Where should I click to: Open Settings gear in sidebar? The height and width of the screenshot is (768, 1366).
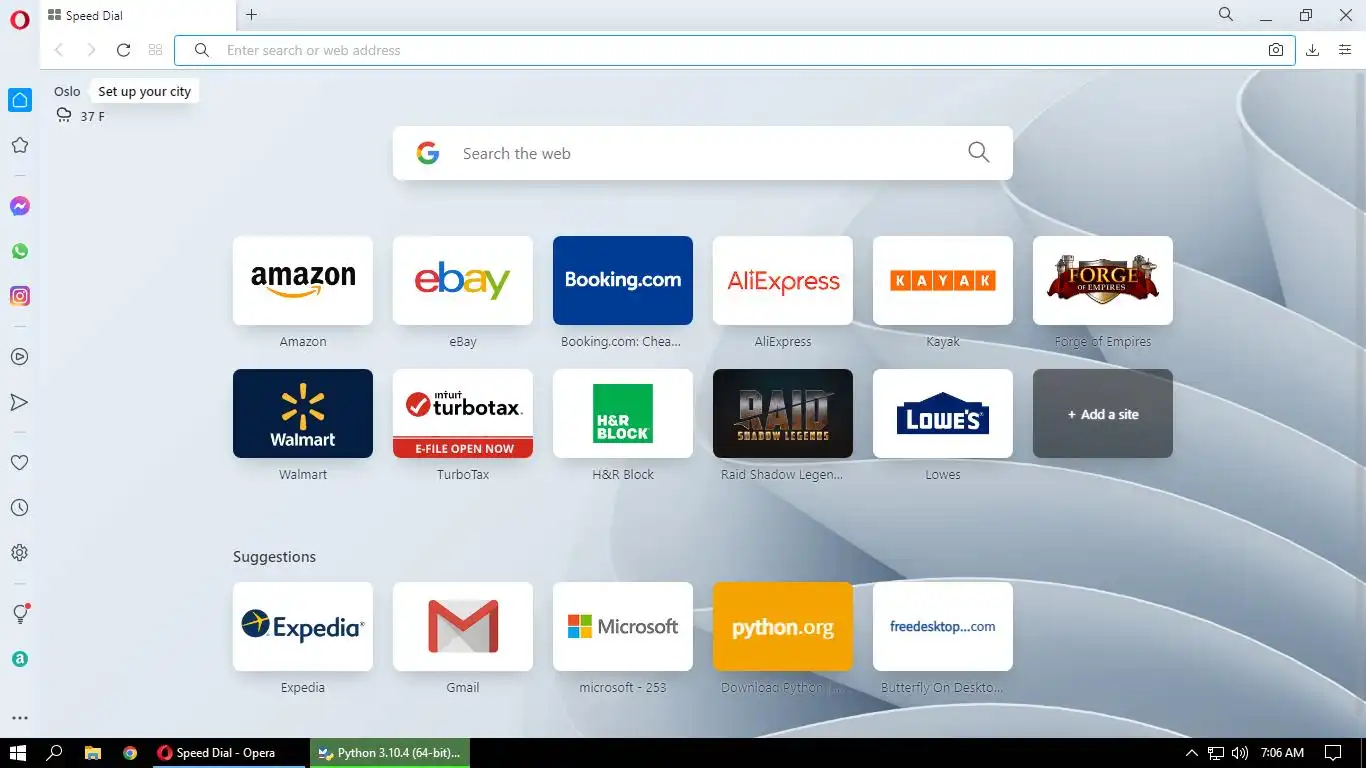(x=20, y=553)
